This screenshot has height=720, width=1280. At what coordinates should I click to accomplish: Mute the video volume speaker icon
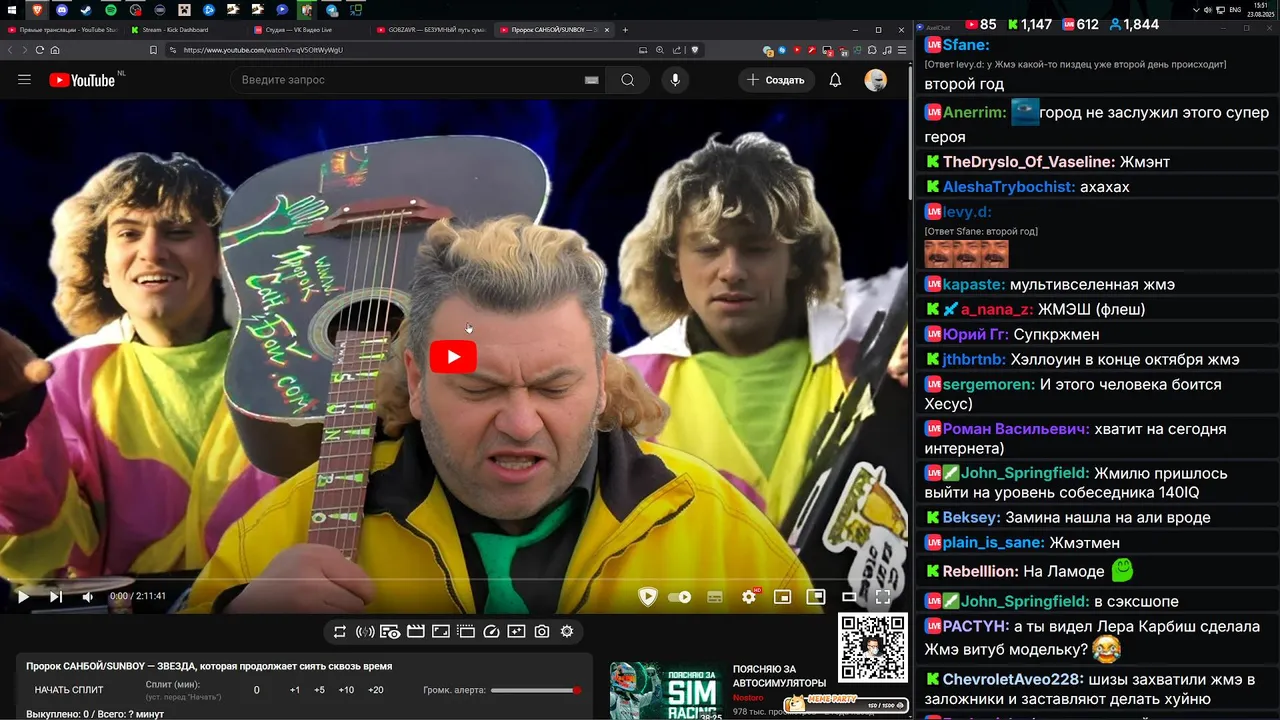[x=88, y=597]
